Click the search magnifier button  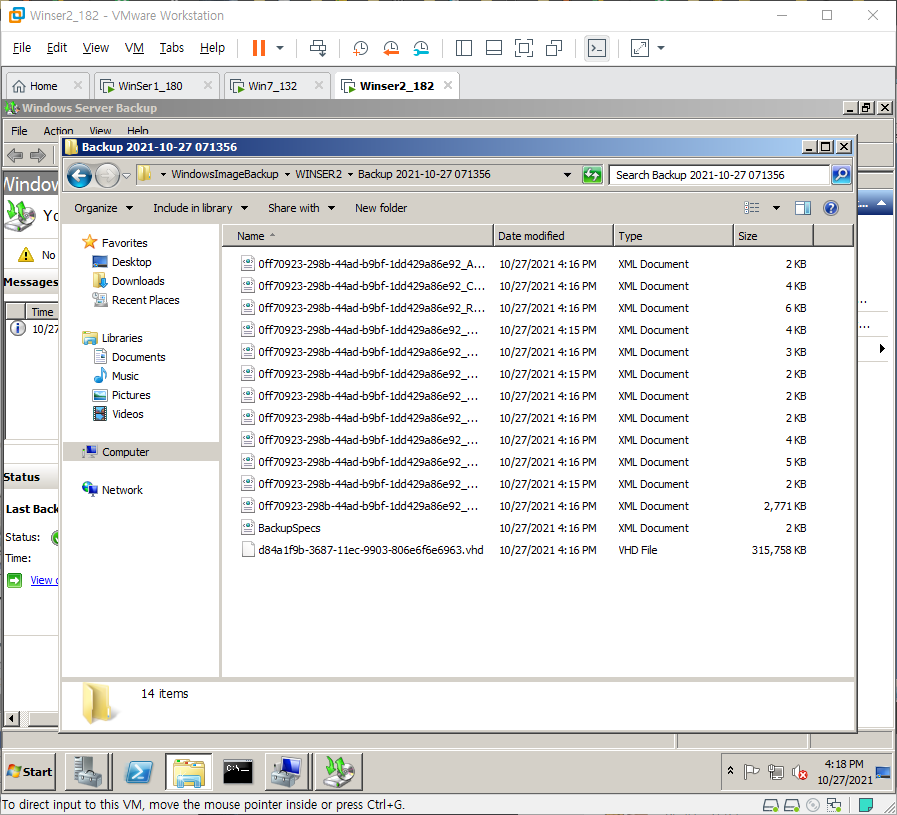[841, 175]
